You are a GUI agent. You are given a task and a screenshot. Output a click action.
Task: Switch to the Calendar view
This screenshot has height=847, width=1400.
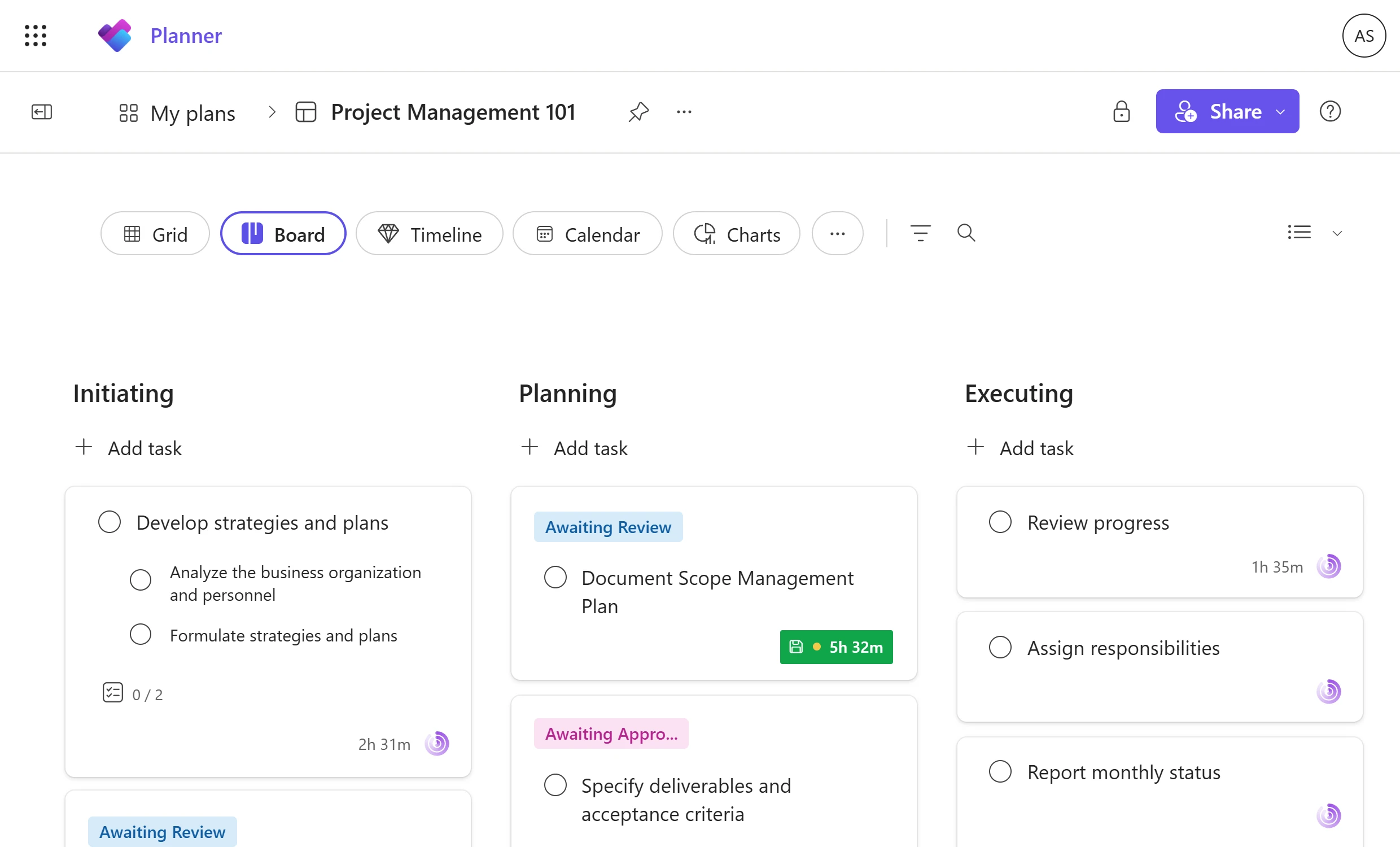pos(588,234)
